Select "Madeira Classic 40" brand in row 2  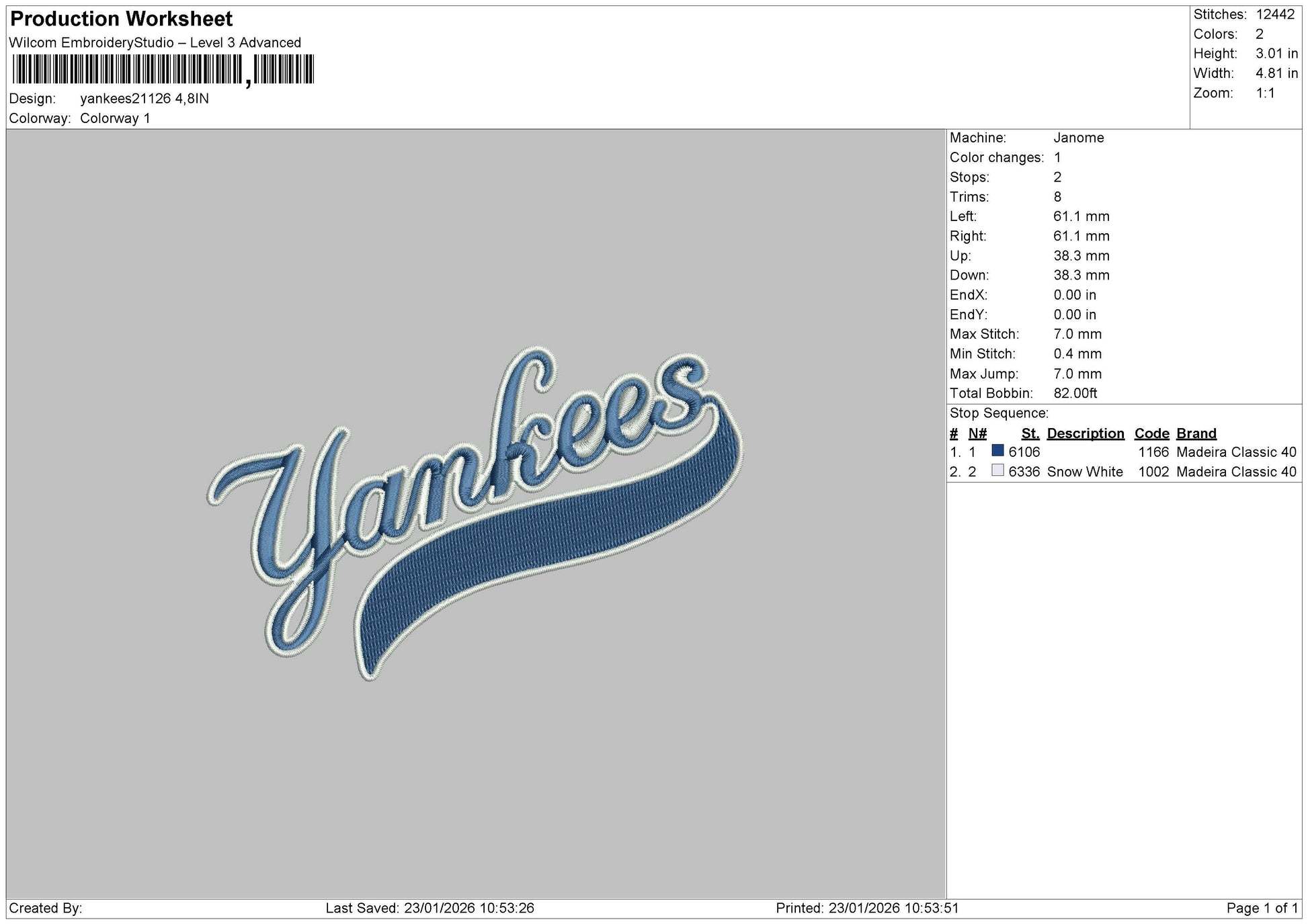coord(1236,472)
